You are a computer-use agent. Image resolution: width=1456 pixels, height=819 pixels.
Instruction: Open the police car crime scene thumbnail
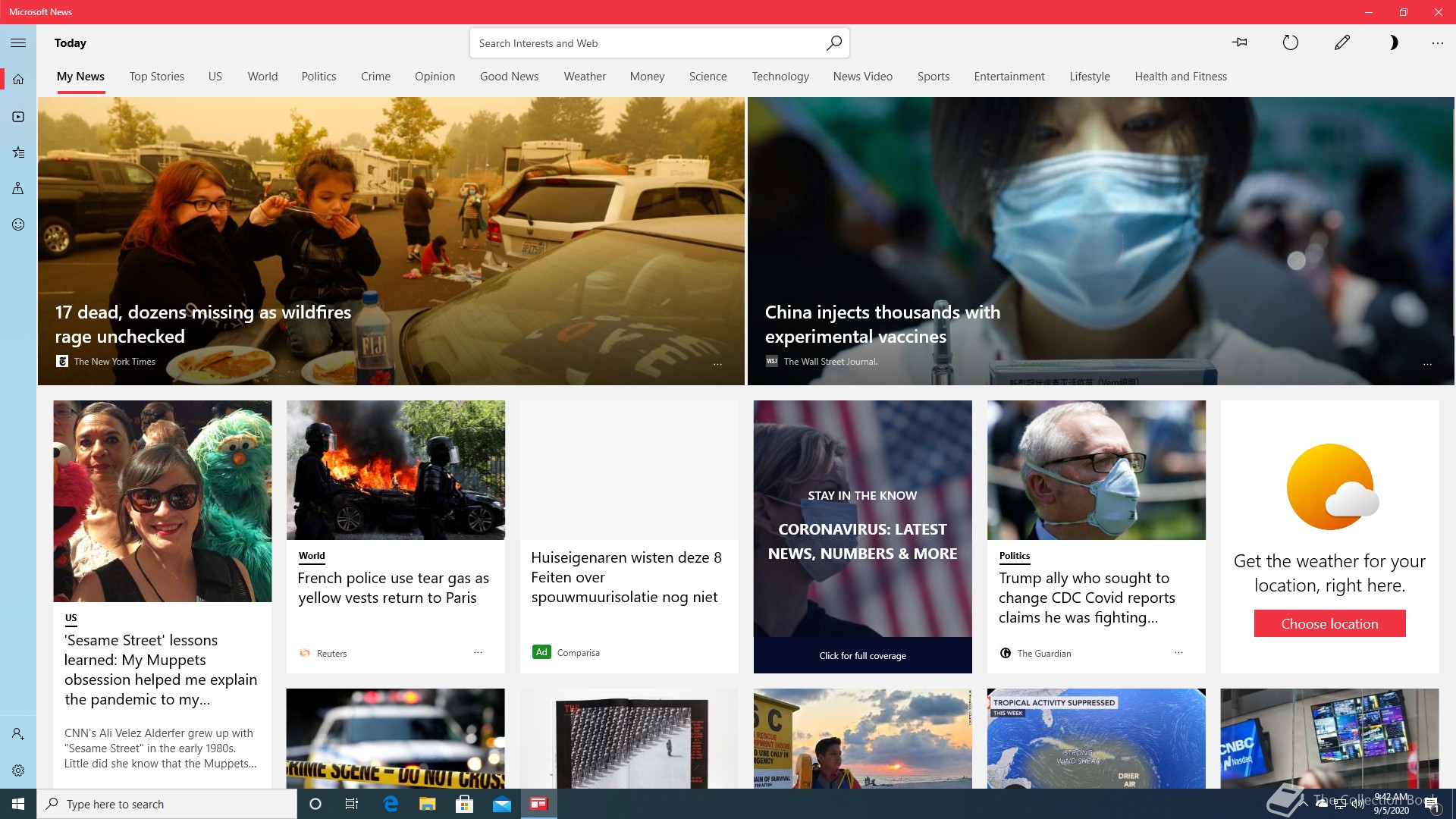click(x=395, y=739)
